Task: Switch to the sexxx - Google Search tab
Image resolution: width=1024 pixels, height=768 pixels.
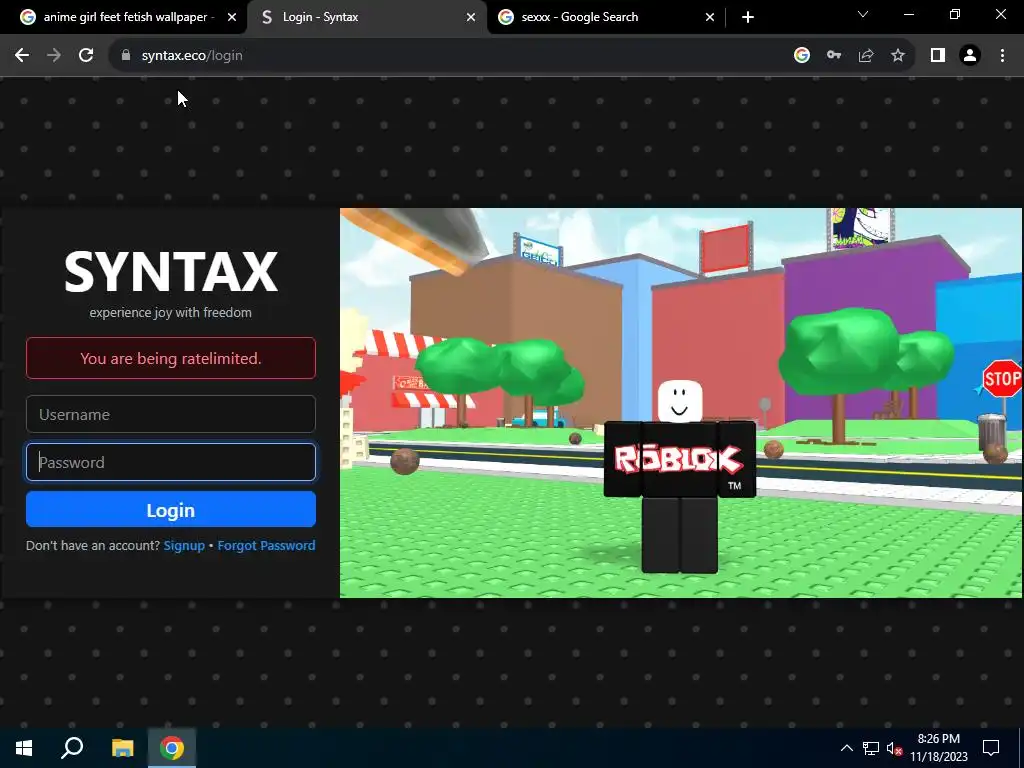Action: point(607,17)
